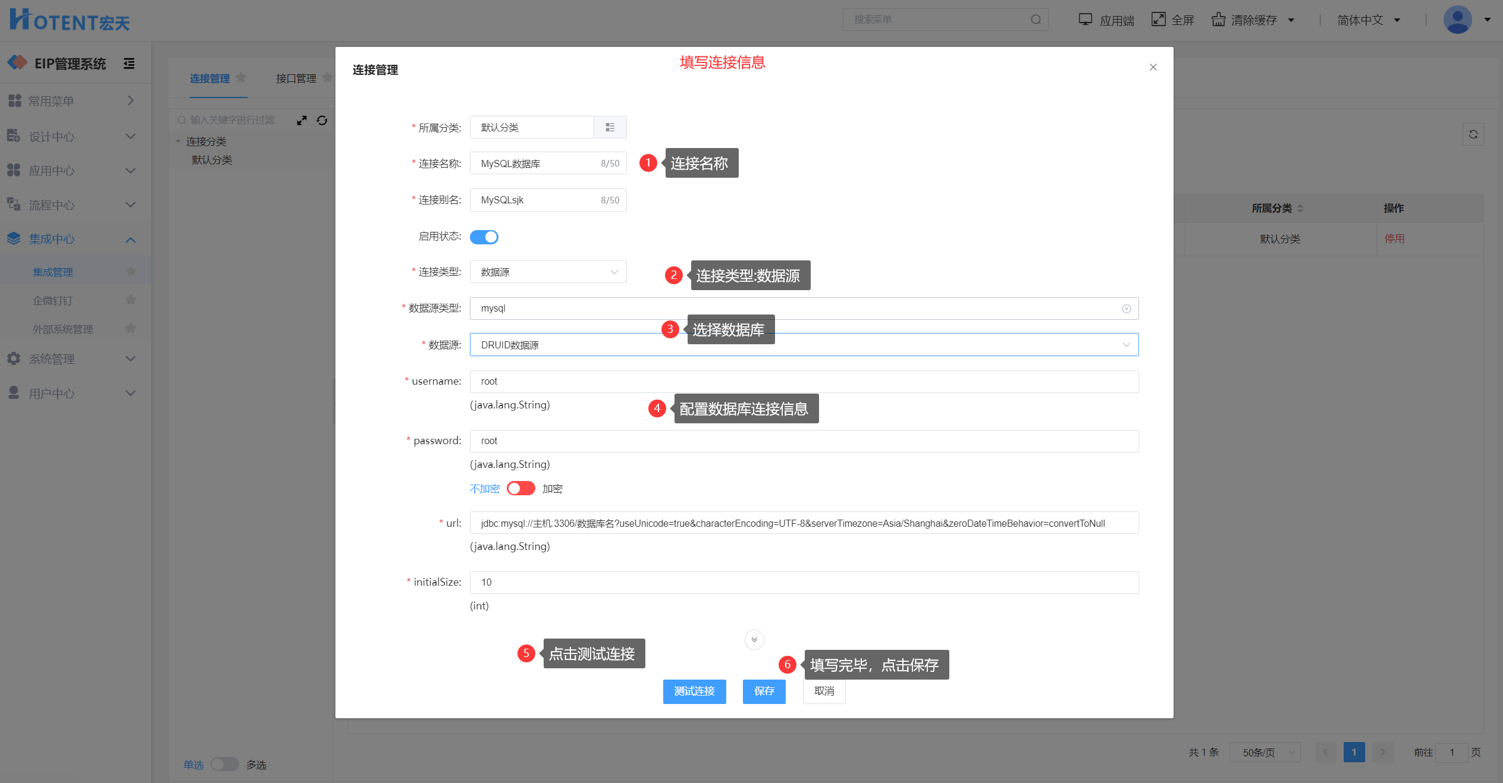Viewport: 1503px width, 783px height.
Task: Open the 连接类型 dropdown
Action: click(548, 272)
